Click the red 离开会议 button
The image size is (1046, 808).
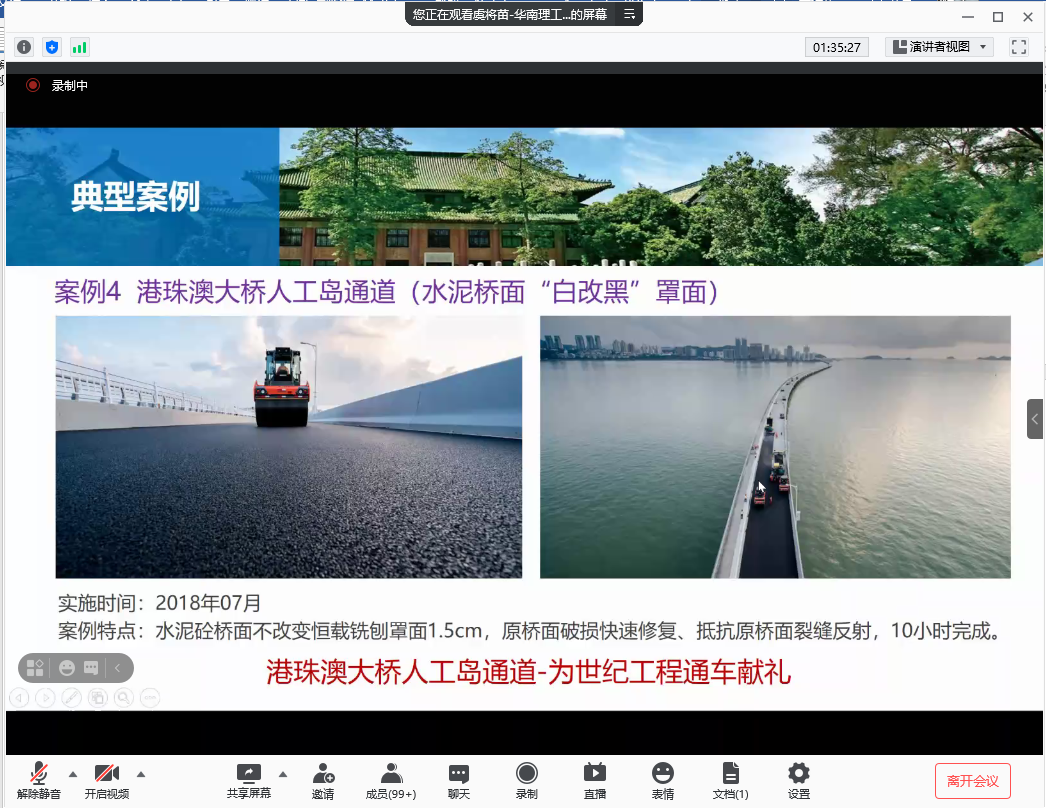pyautogui.click(x=973, y=781)
